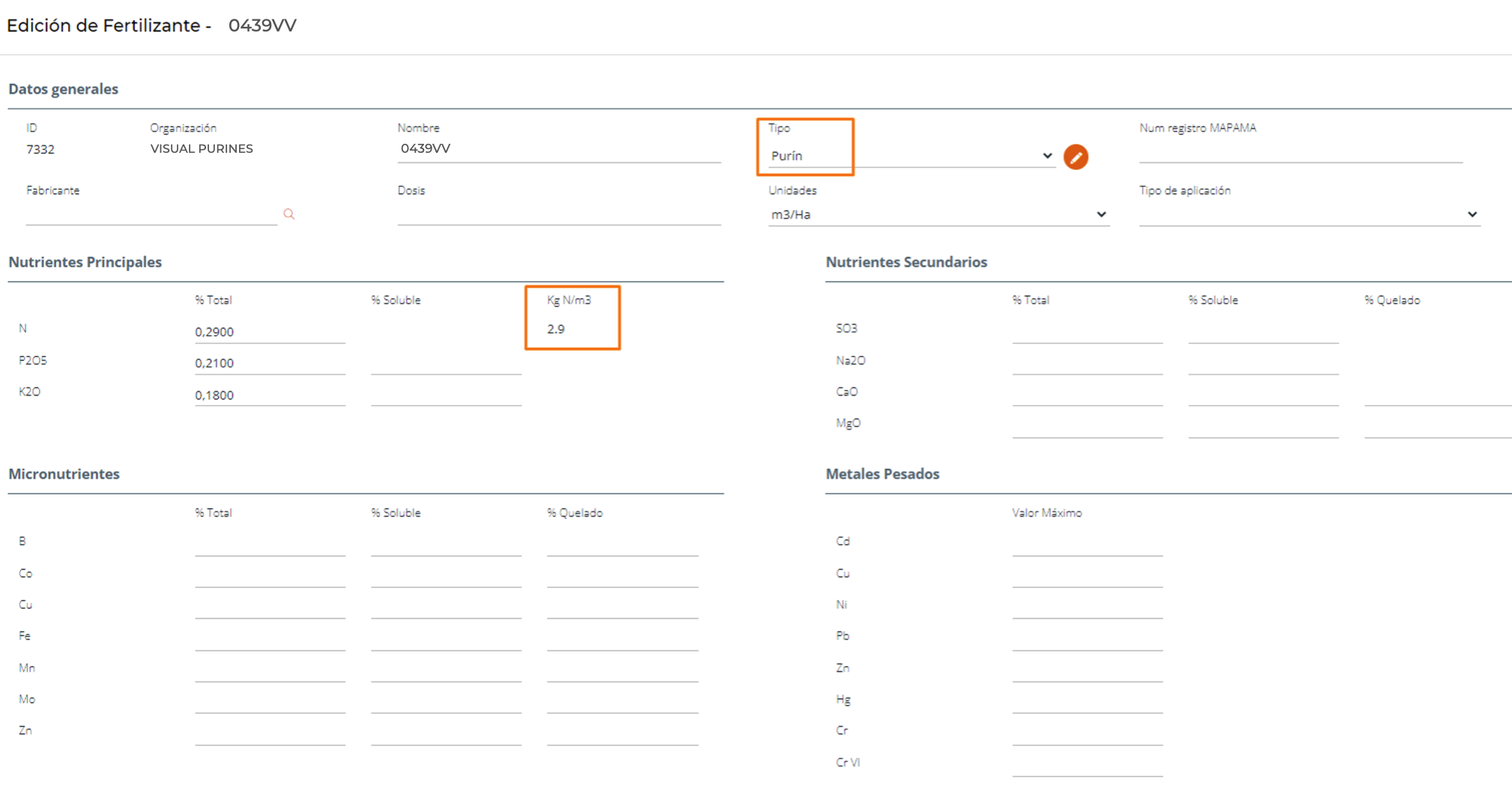Click the SO3 % Total field
Image resolution: width=1512 pixels, height=812 pixels.
(x=1086, y=332)
